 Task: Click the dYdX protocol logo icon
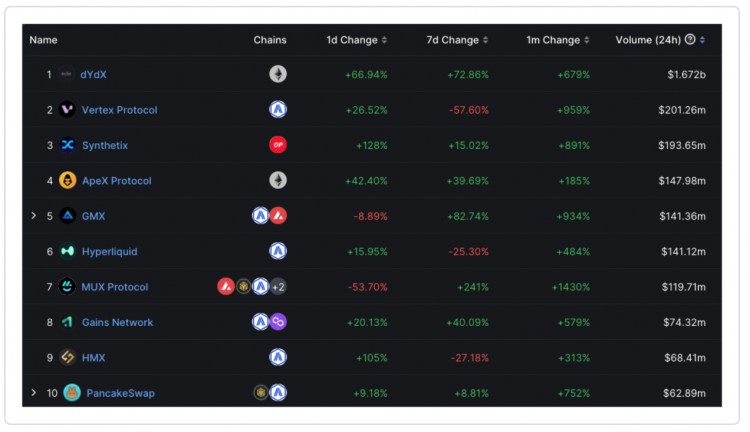67,74
